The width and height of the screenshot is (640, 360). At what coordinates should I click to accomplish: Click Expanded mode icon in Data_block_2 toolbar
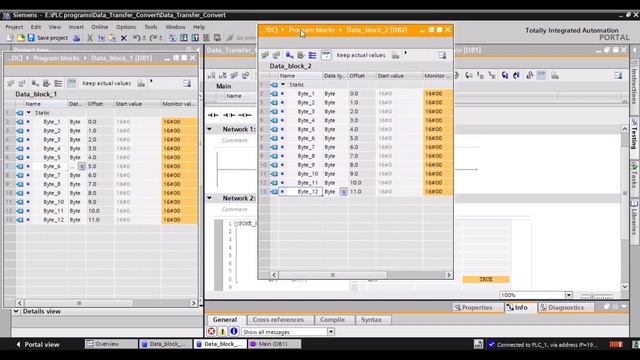coord(312,55)
